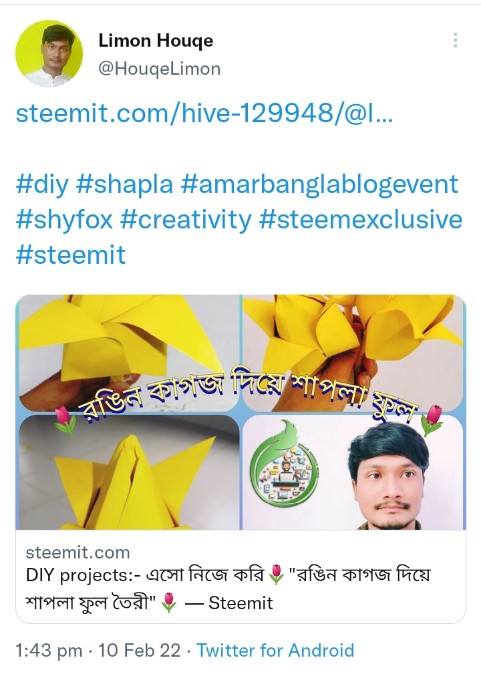481x674 pixels.
Task: Open the #shyfox hashtag
Action: pyautogui.click(x=64, y=220)
